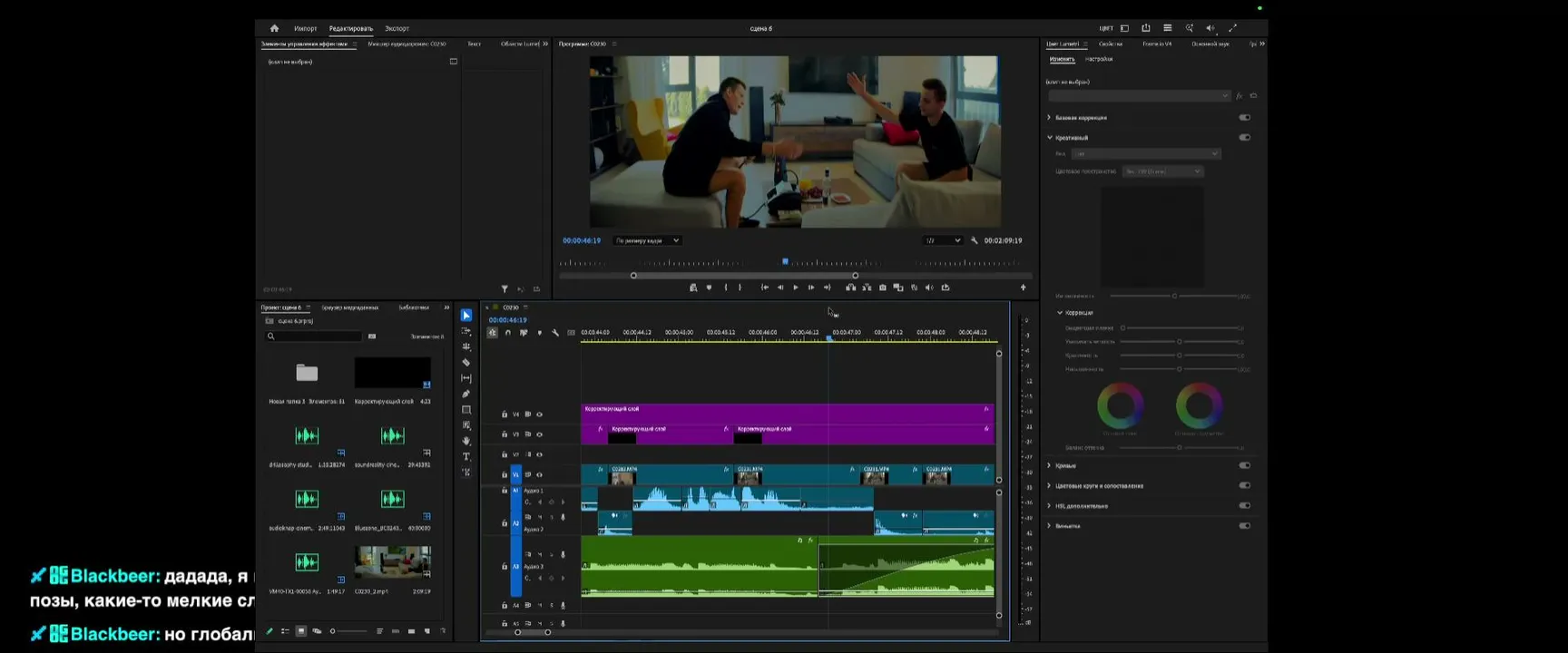Toggle lock on V1 track
The image size is (1568, 653).
click(x=505, y=474)
